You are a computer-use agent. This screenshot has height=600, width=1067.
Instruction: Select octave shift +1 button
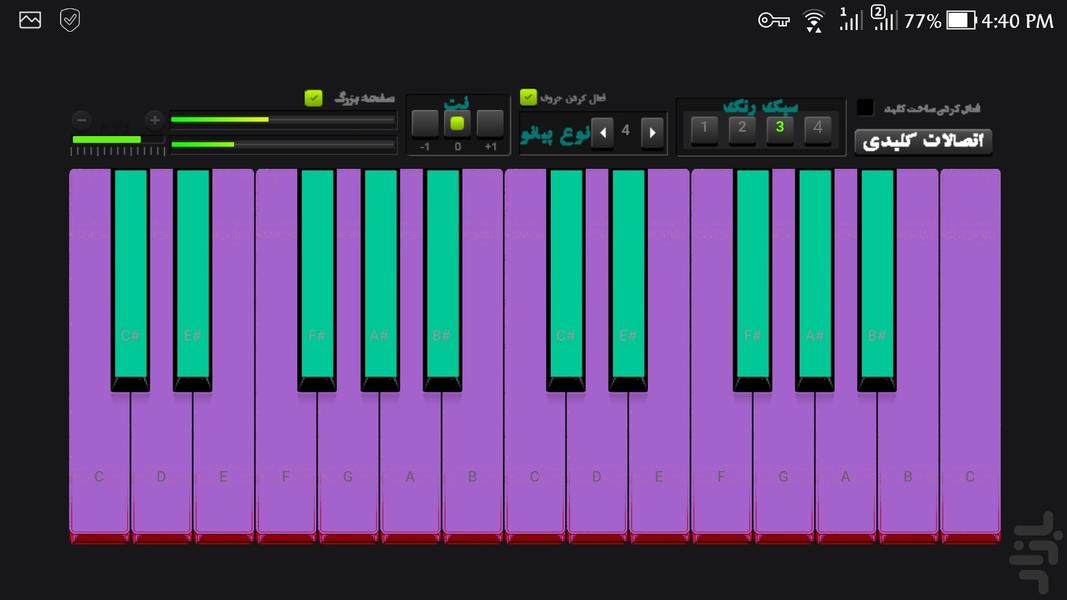pyautogui.click(x=490, y=124)
